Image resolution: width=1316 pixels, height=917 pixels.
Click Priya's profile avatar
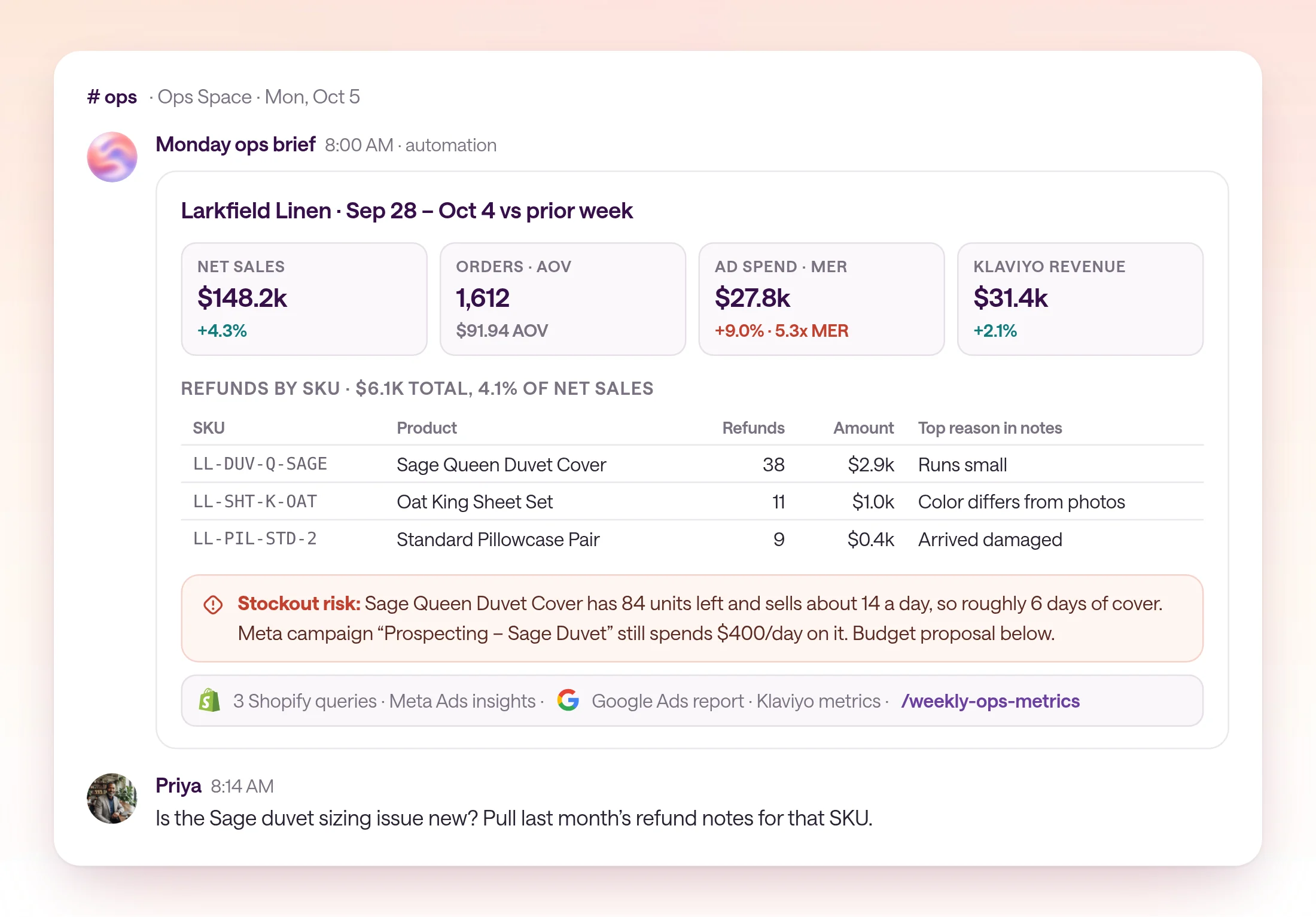click(112, 798)
